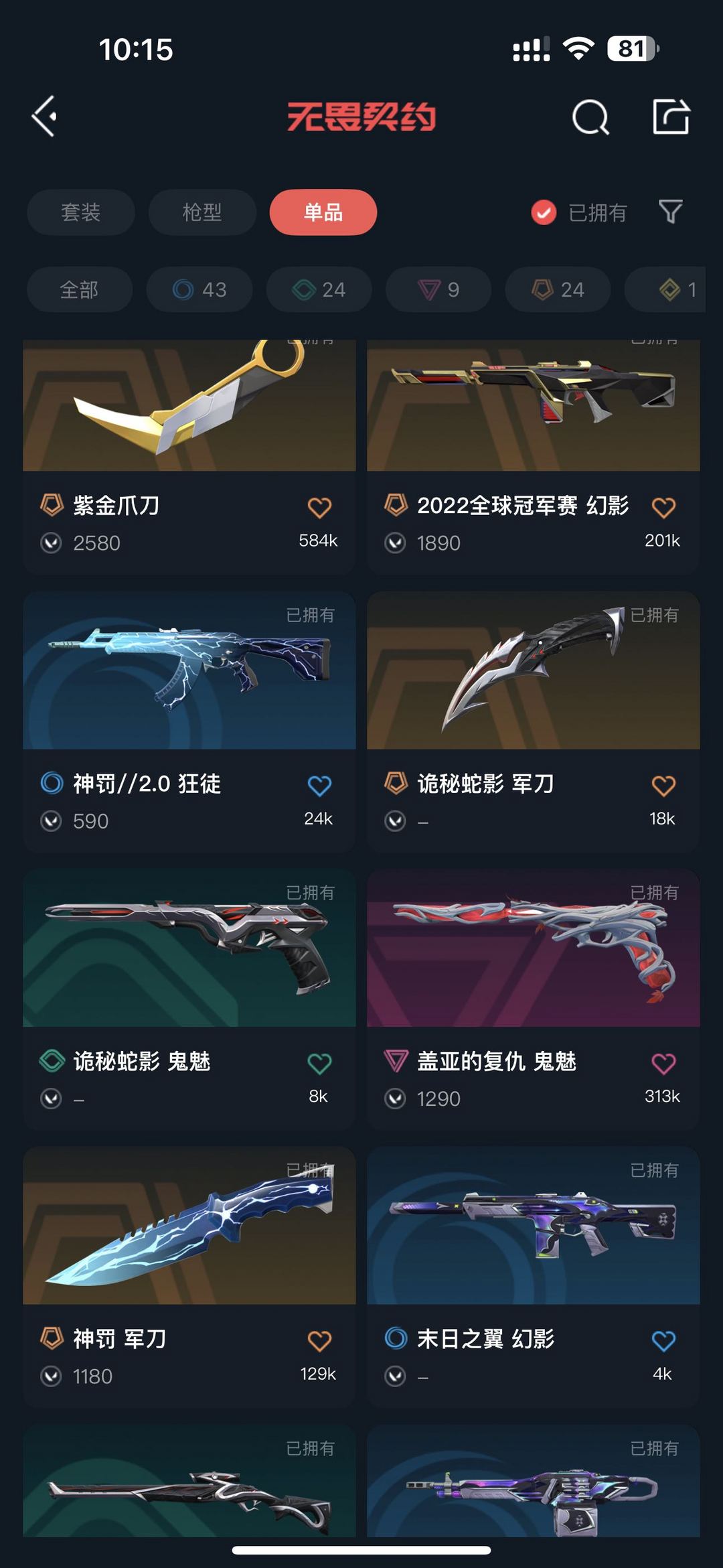The width and height of the screenshot is (723, 1568).
Task: Filter by purple triangle tier showing 9
Action: click(438, 289)
